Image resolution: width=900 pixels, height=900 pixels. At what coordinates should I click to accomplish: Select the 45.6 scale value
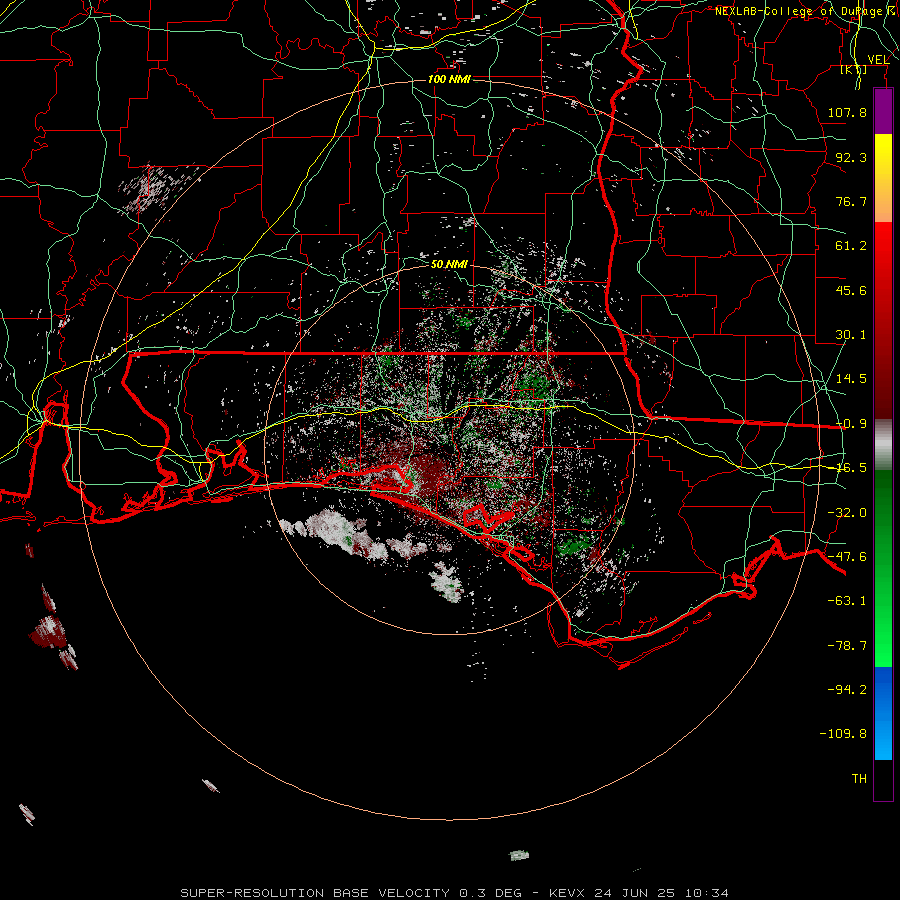(x=851, y=290)
